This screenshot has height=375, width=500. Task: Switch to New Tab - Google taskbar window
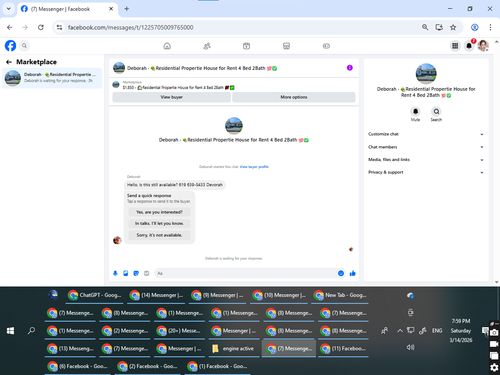click(340, 295)
